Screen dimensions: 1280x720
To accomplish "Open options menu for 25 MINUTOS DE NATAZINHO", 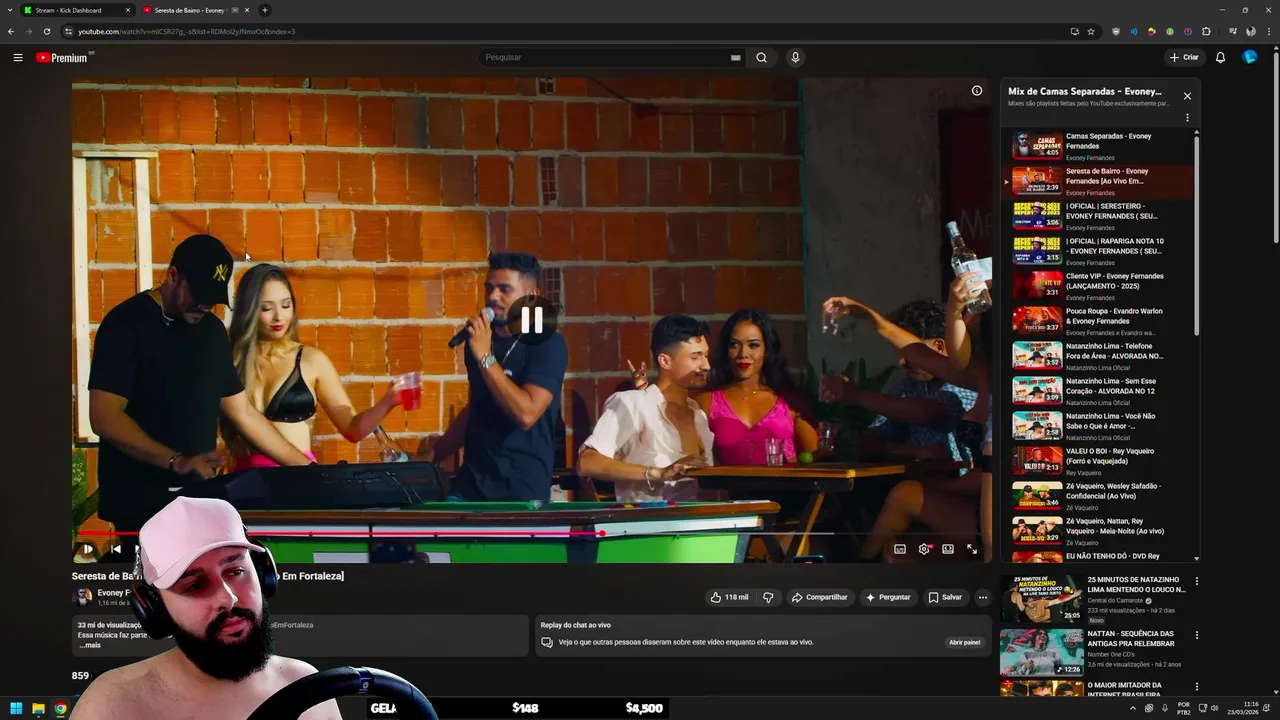I will tap(1196, 581).
